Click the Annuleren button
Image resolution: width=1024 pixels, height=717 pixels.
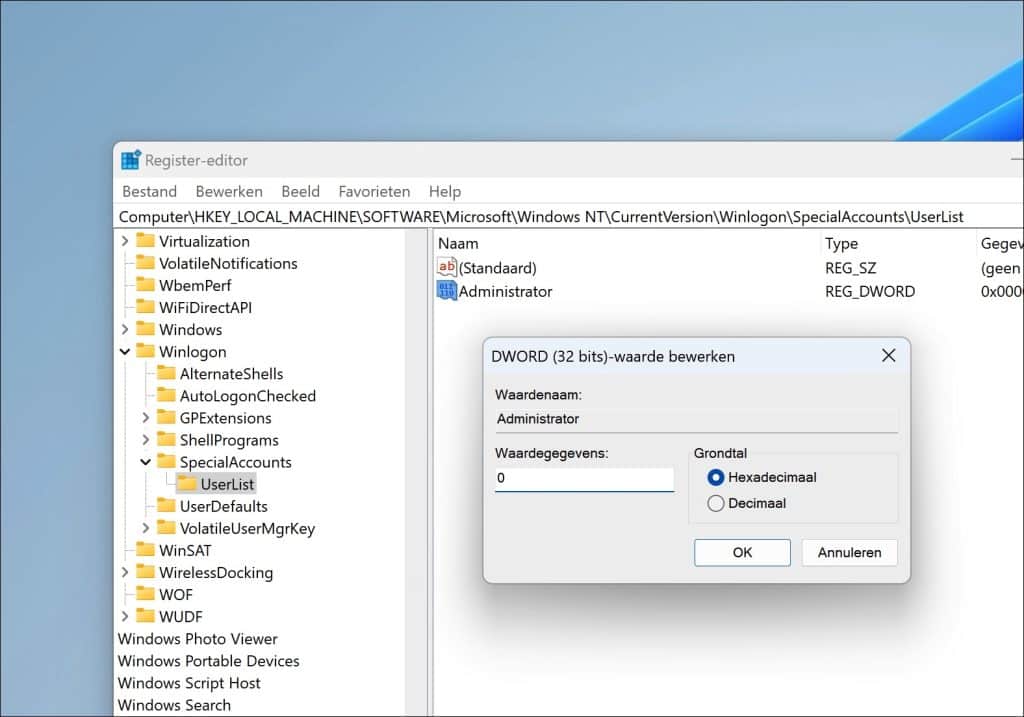point(849,552)
